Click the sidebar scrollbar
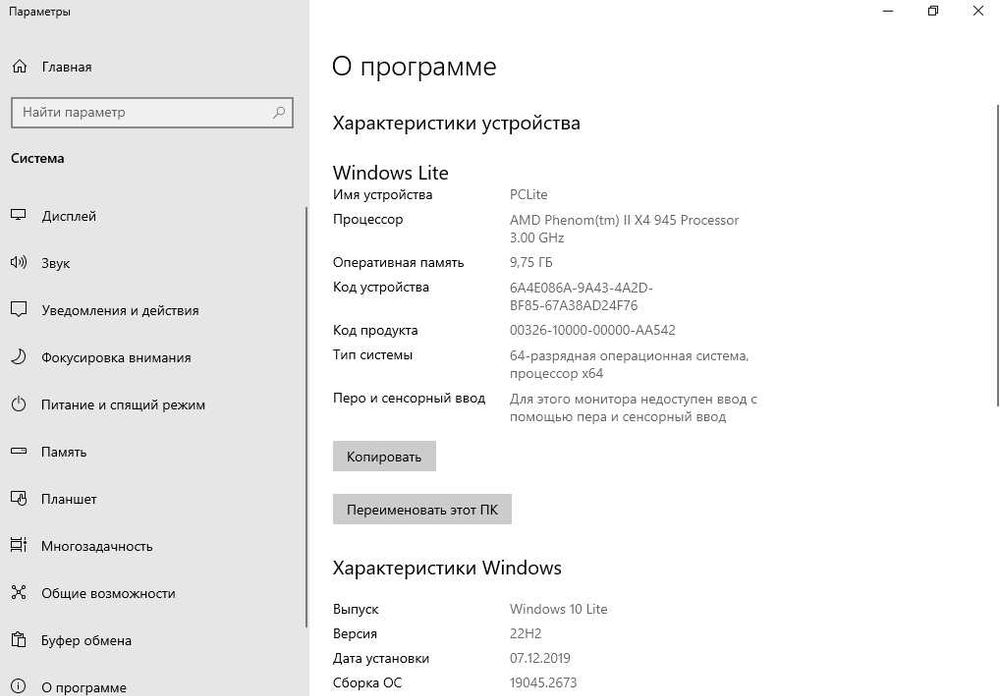 click(306, 418)
